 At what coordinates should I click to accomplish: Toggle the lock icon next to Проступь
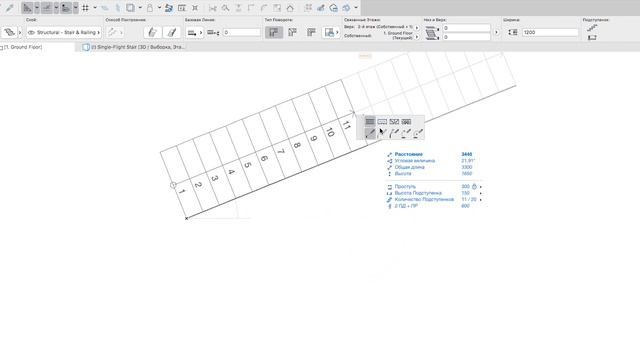tap(474, 187)
